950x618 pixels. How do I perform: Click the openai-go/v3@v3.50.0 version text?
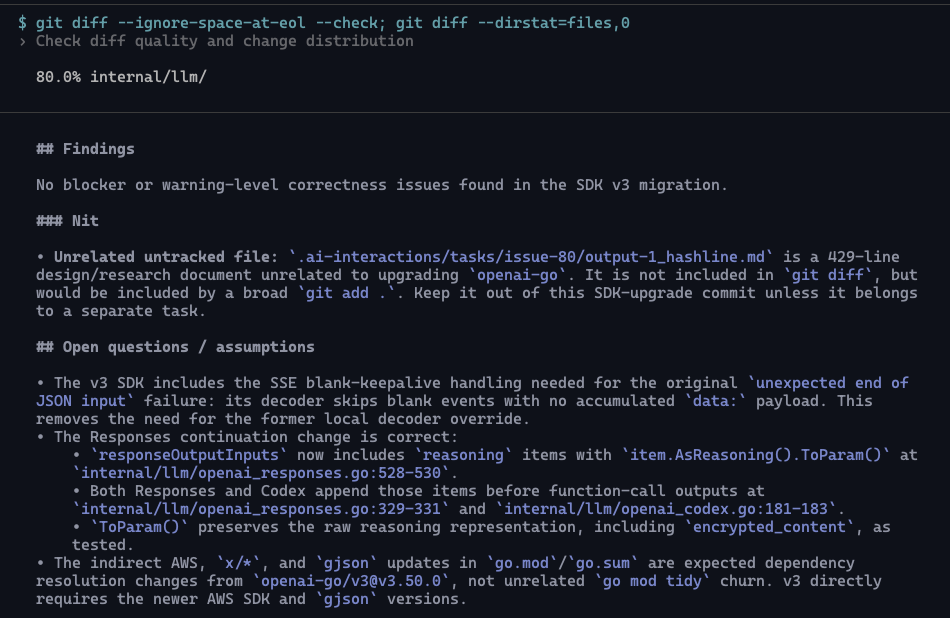[x=351, y=581]
